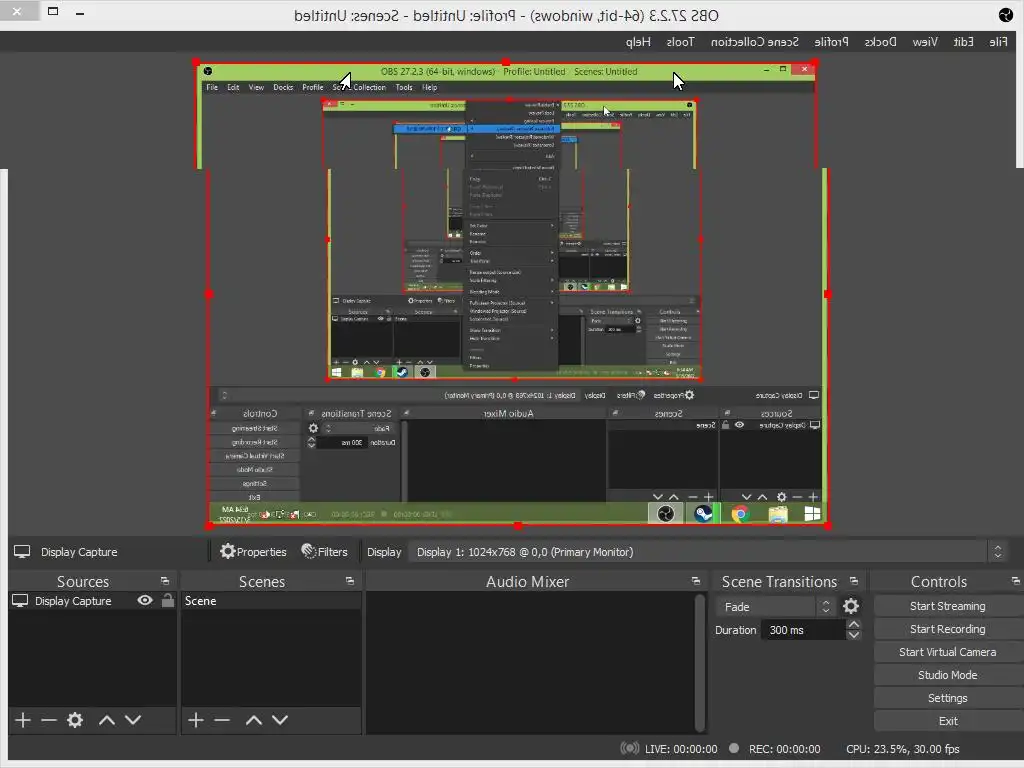Click the OBS taskbar icon inside the preview

665,513
